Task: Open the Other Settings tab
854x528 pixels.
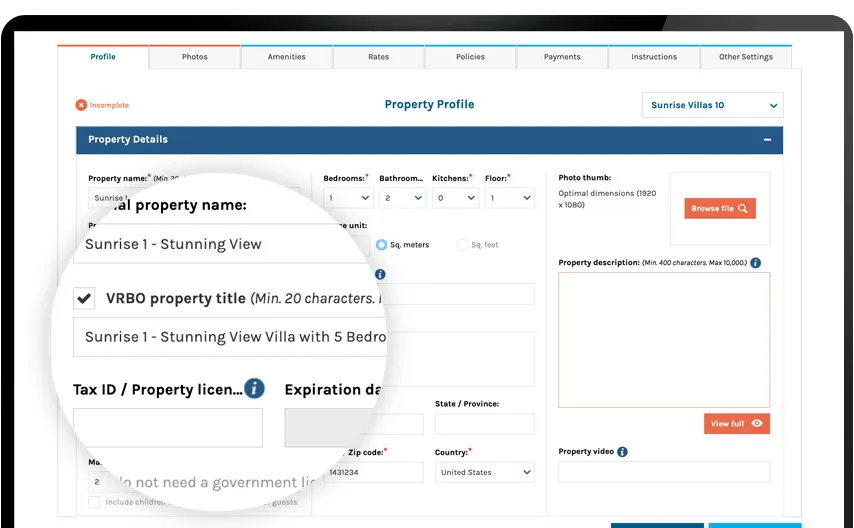Action: [x=746, y=57]
